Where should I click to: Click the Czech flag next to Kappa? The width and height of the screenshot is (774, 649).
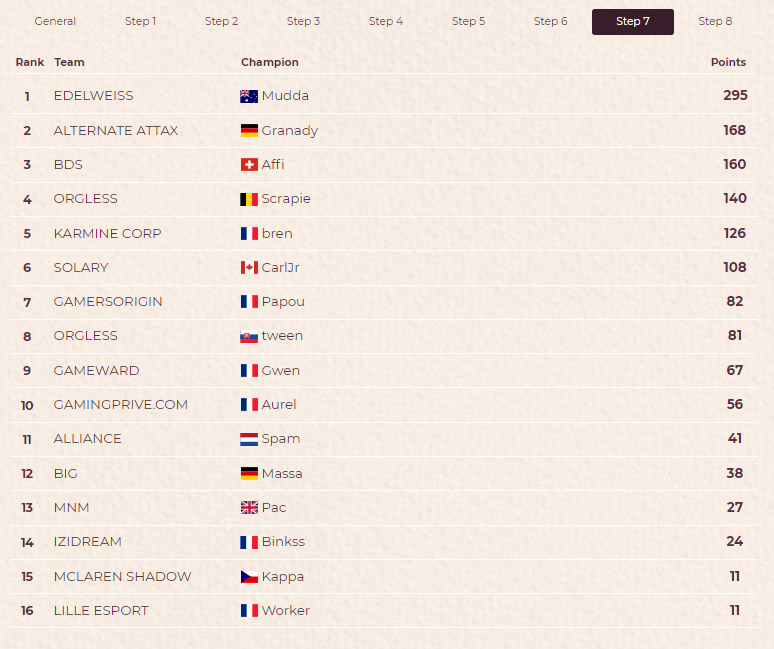[x=249, y=576]
